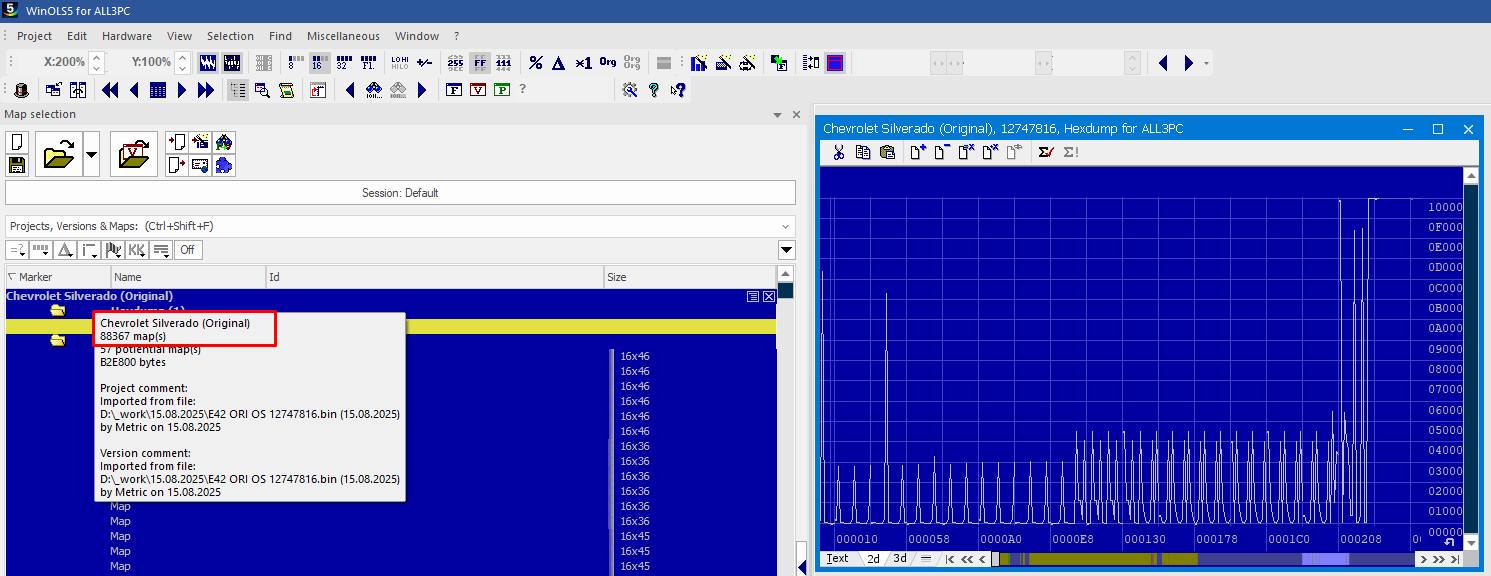Viewport: 1491px width, 576px height.
Task: Save project using floppy disk icon
Action: [17, 166]
